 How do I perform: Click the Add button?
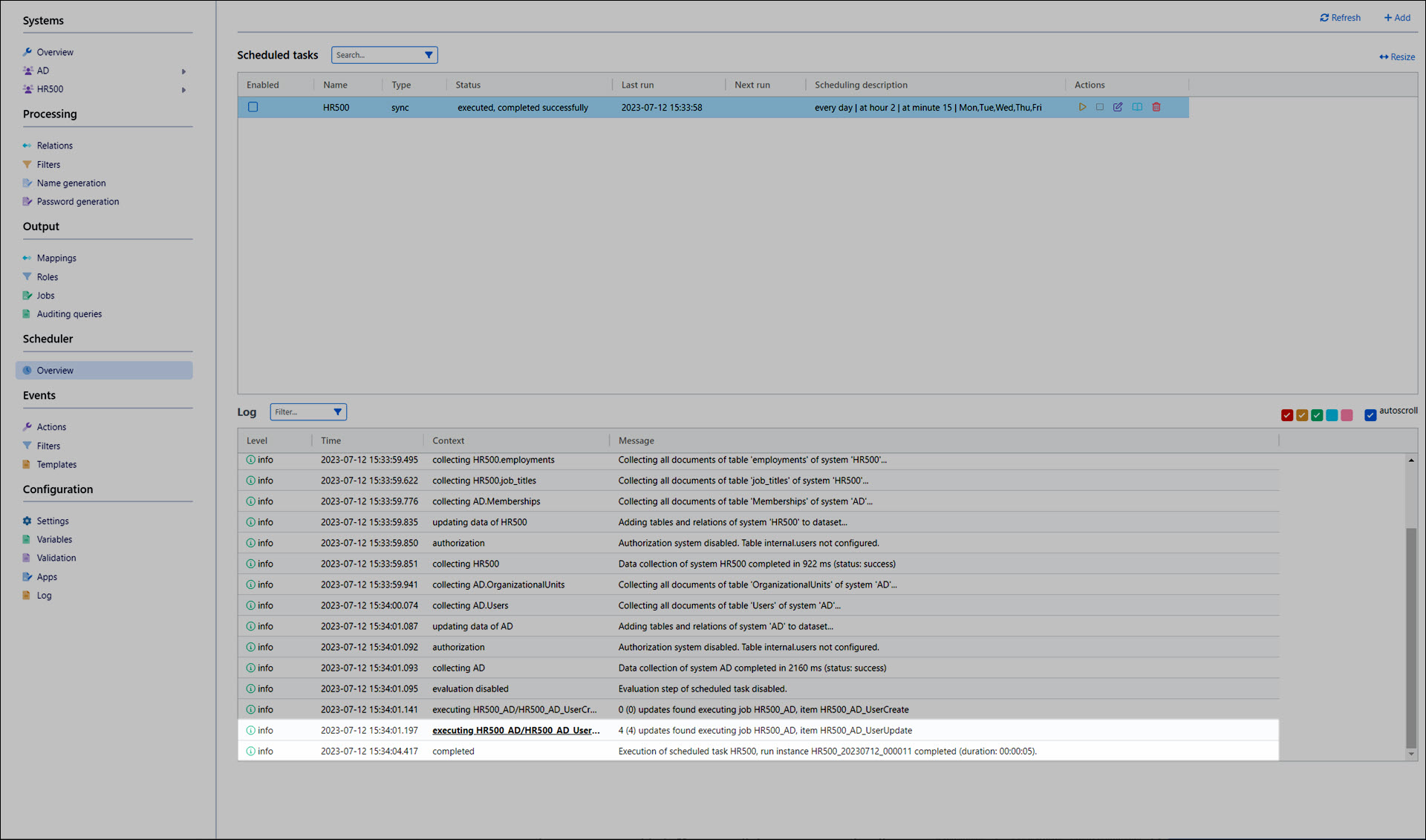pos(1397,18)
